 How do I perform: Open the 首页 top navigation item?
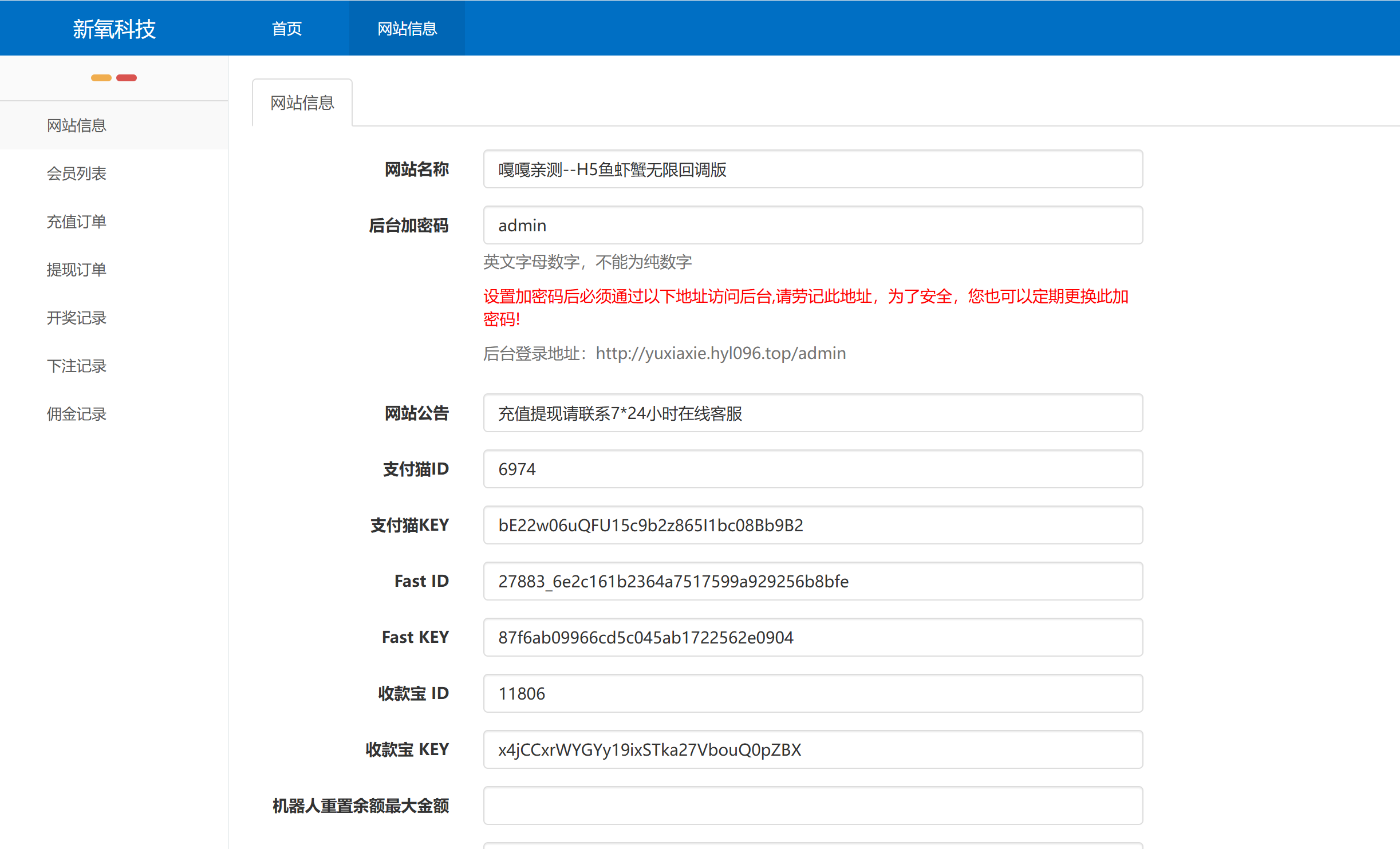pyautogui.click(x=287, y=29)
